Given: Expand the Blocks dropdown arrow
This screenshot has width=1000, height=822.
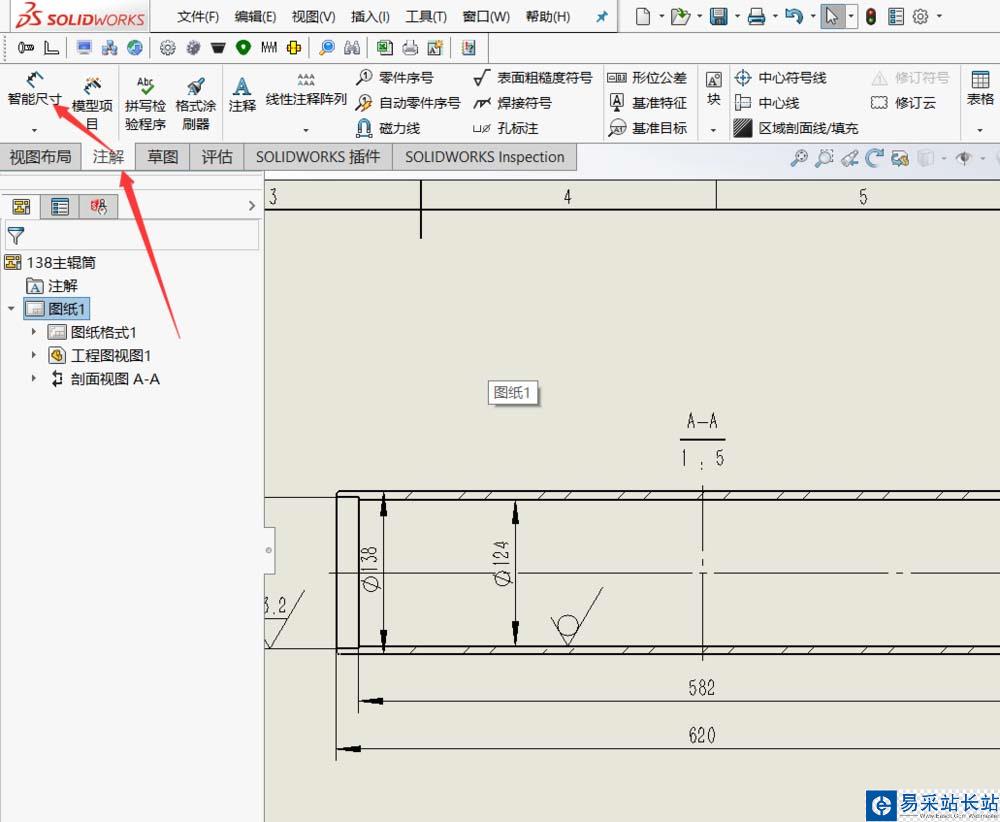Looking at the screenshot, I should point(713,130).
